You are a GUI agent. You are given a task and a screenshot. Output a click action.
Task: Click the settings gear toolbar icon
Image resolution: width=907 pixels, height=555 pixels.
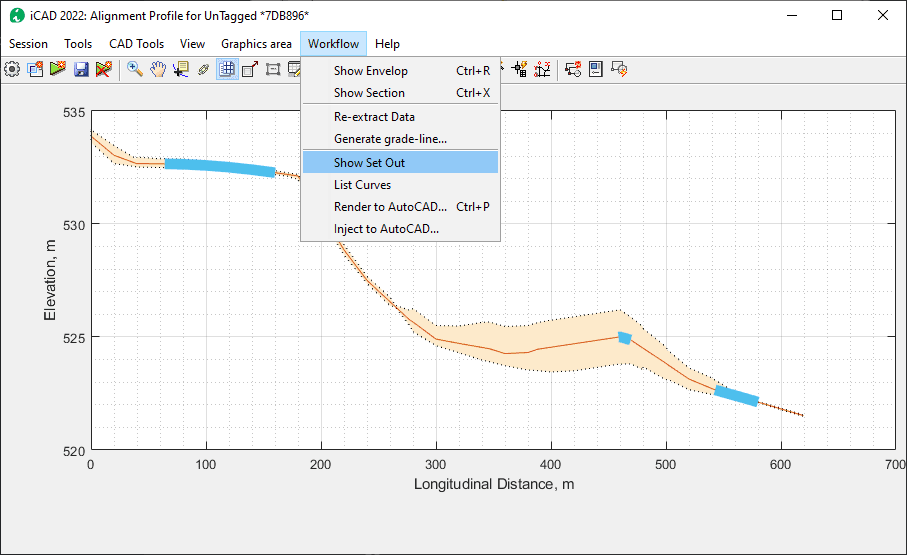click(12, 69)
